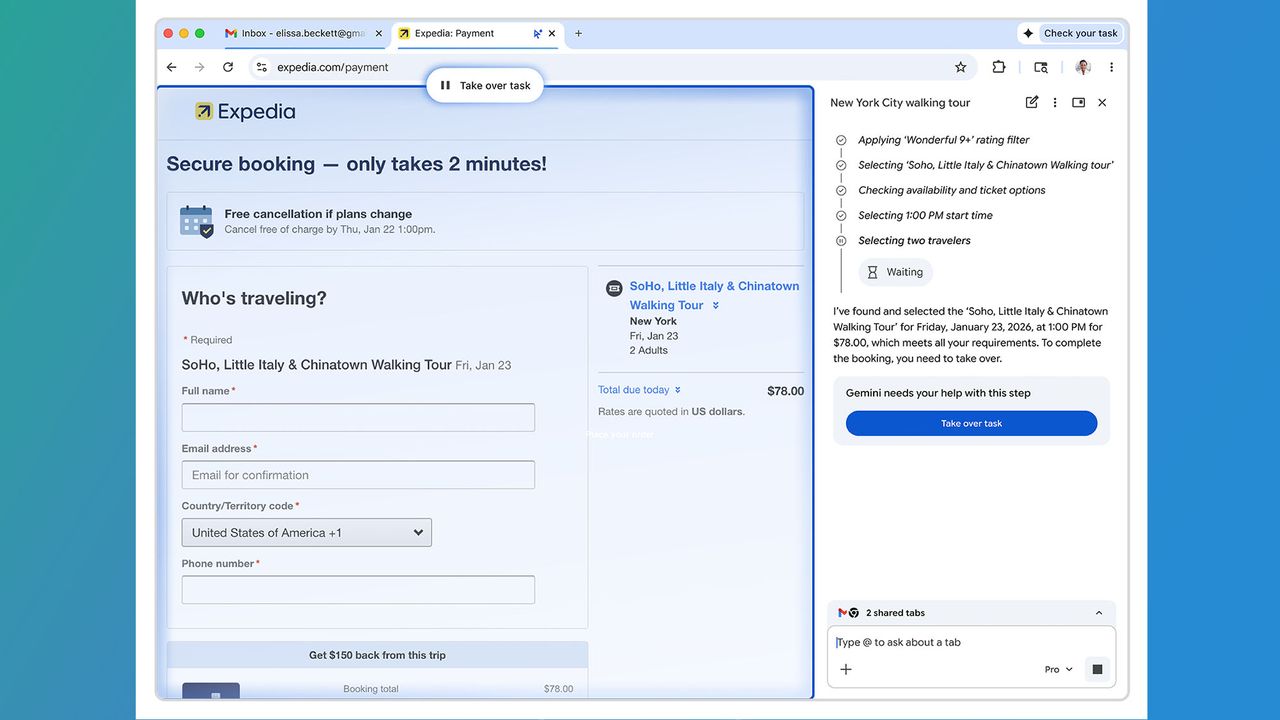Image resolution: width=1280 pixels, height=720 pixels.
Task: Click the plus icon in Gemini prompt box
Action: 846,668
